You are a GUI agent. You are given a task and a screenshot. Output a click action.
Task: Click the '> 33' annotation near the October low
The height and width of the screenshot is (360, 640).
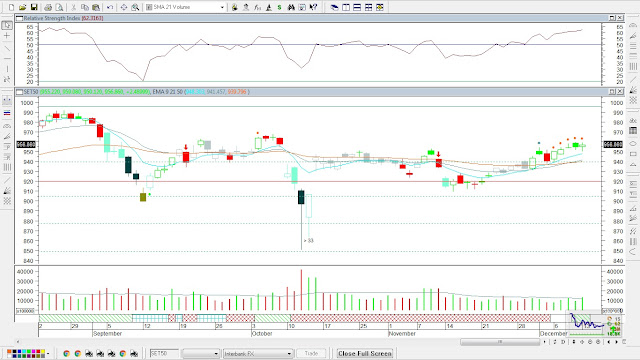pyautogui.click(x=309, y=240)
